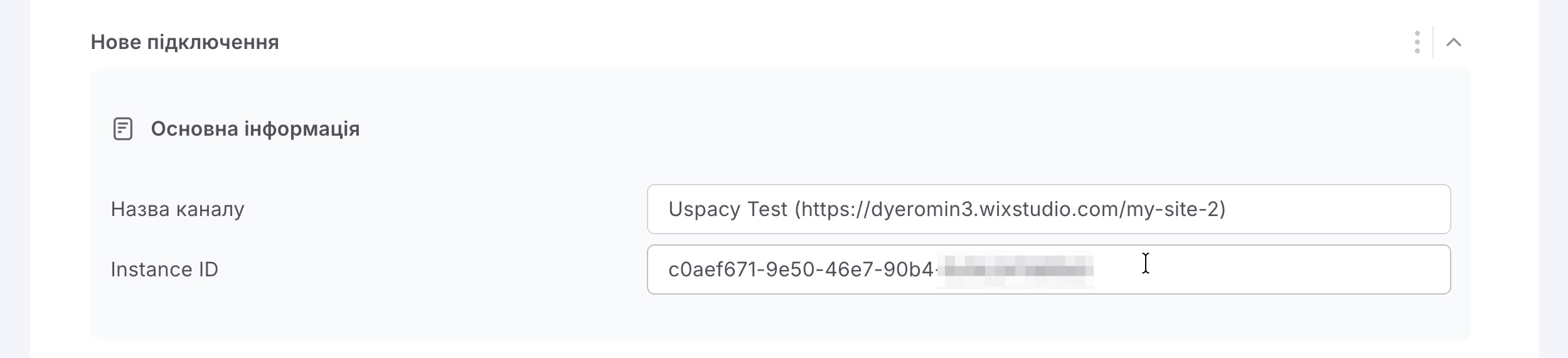Viewport: 1568px width, 358px height.
Task: Open the three-dot options menu for Нове підключення
Action: point(1417,42)
